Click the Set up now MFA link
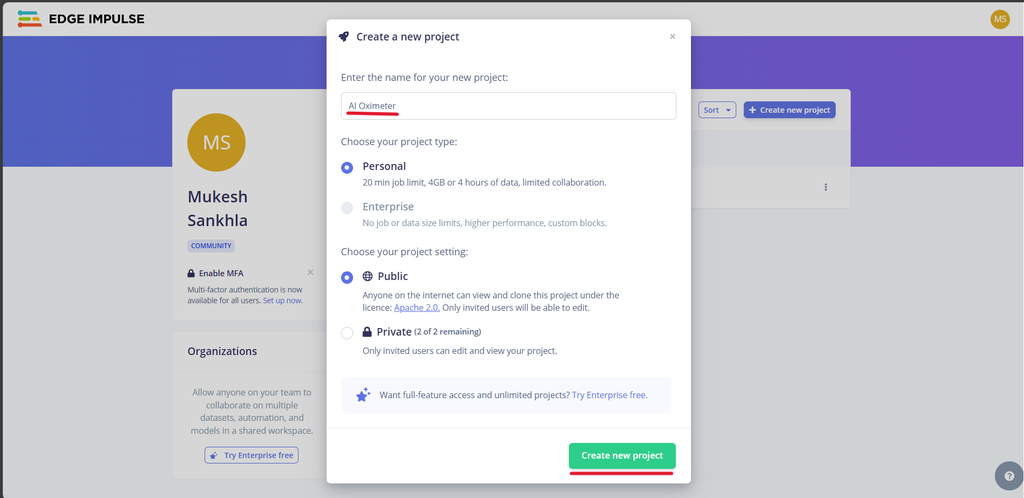Screen dimensions: 1024x498 coord(283,300)
